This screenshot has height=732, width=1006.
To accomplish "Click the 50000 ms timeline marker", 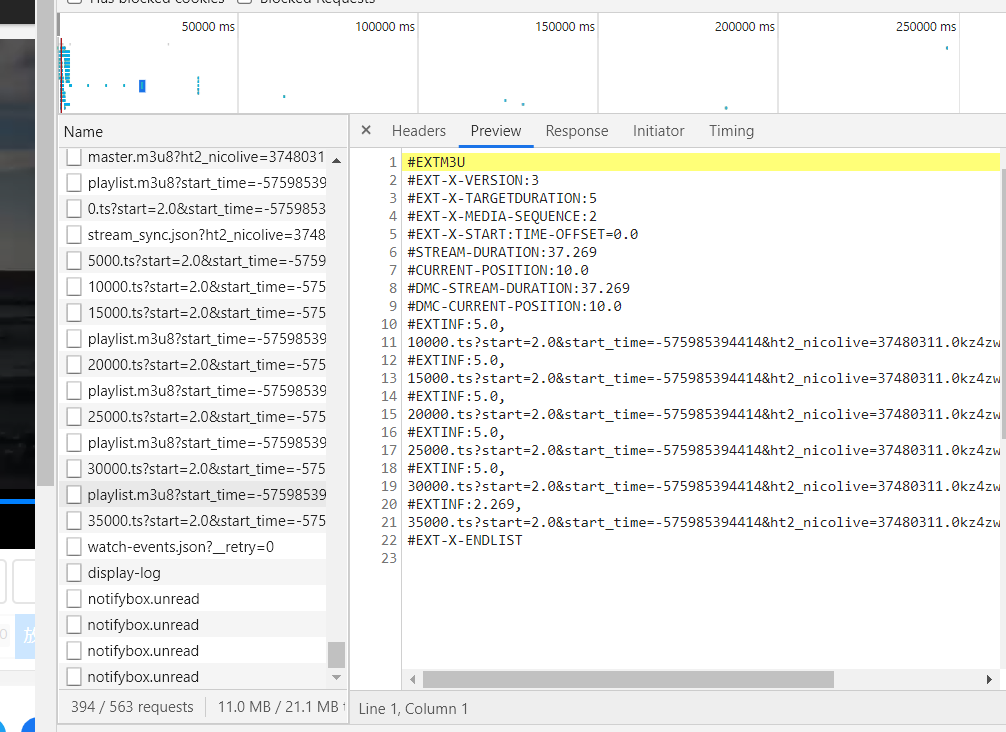I will 208,27.
